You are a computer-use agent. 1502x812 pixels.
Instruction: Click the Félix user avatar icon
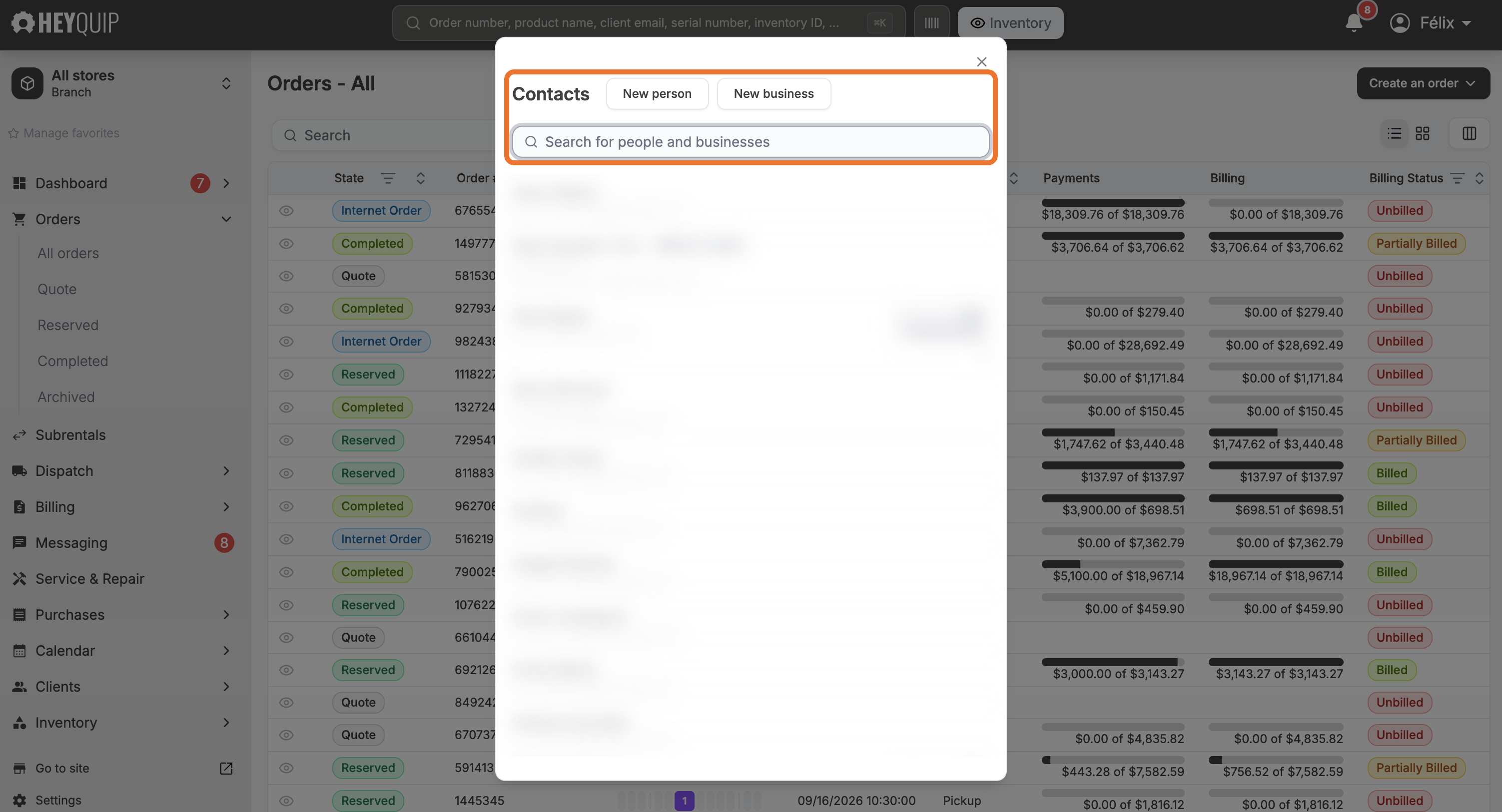[x=1400, y=23]
